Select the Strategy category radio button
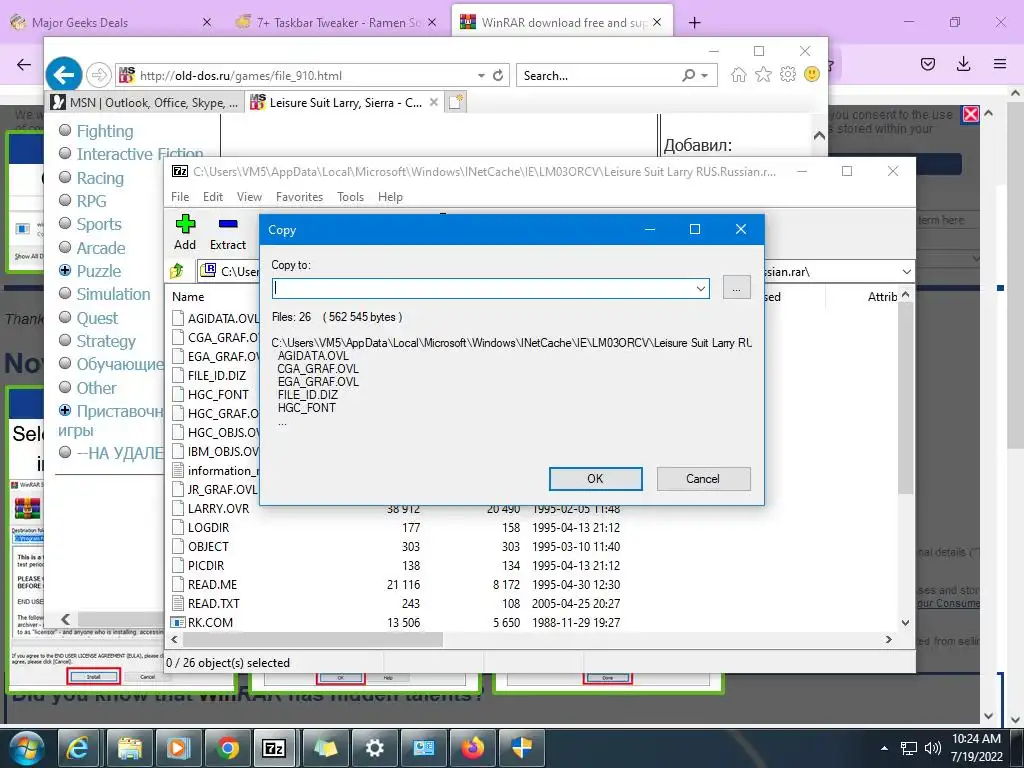1024x768 pixels. 65,340
